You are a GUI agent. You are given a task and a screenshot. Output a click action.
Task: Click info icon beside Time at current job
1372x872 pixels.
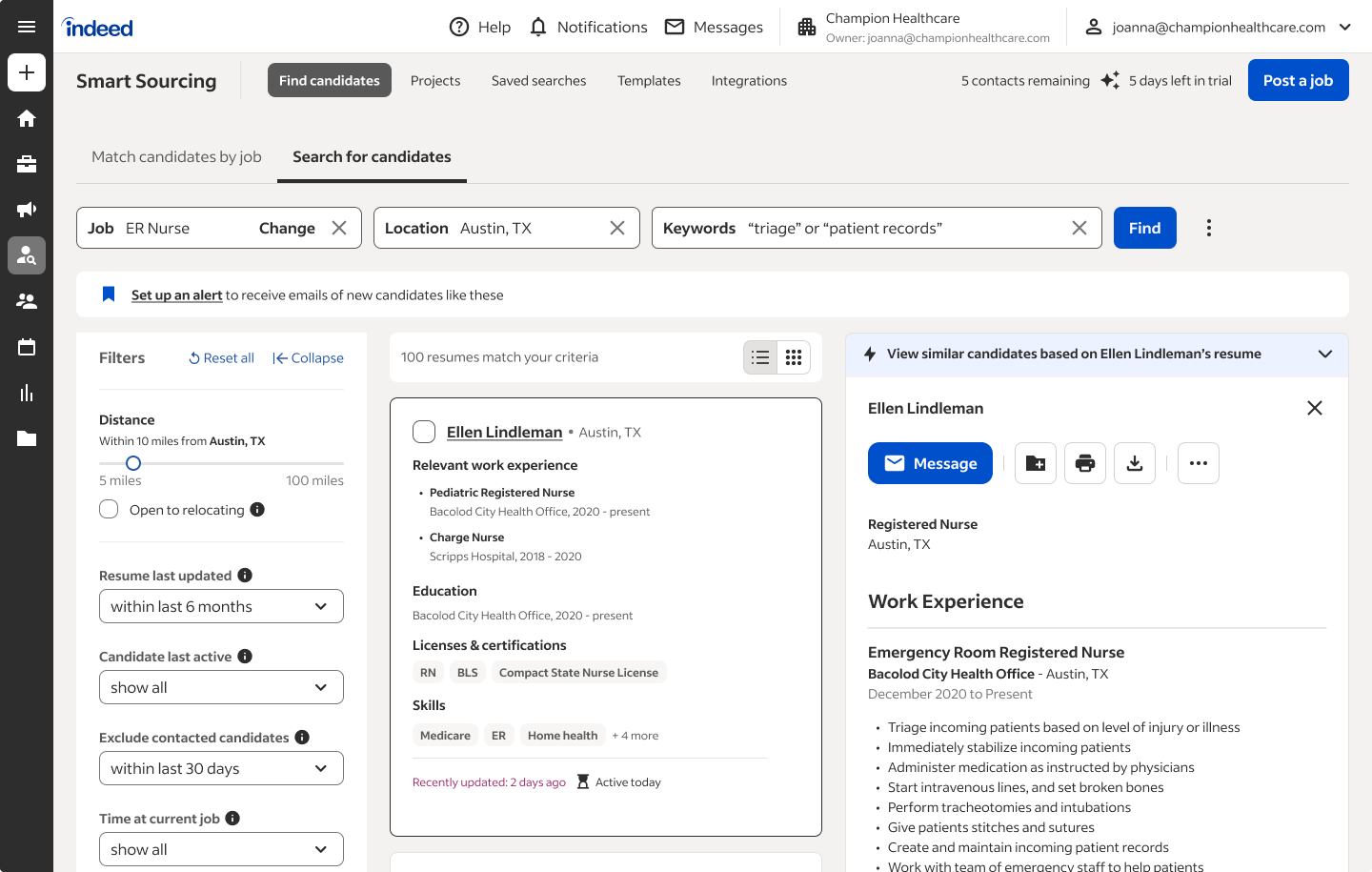tap(232, 818)
